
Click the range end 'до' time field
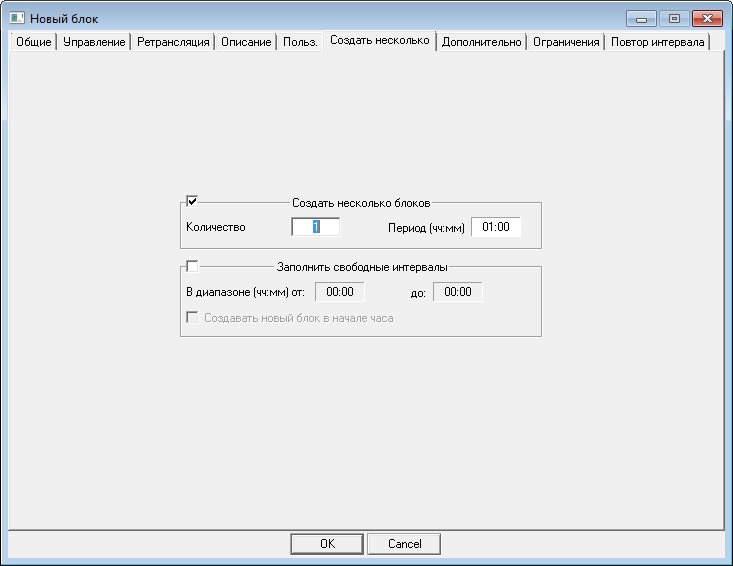458,292
